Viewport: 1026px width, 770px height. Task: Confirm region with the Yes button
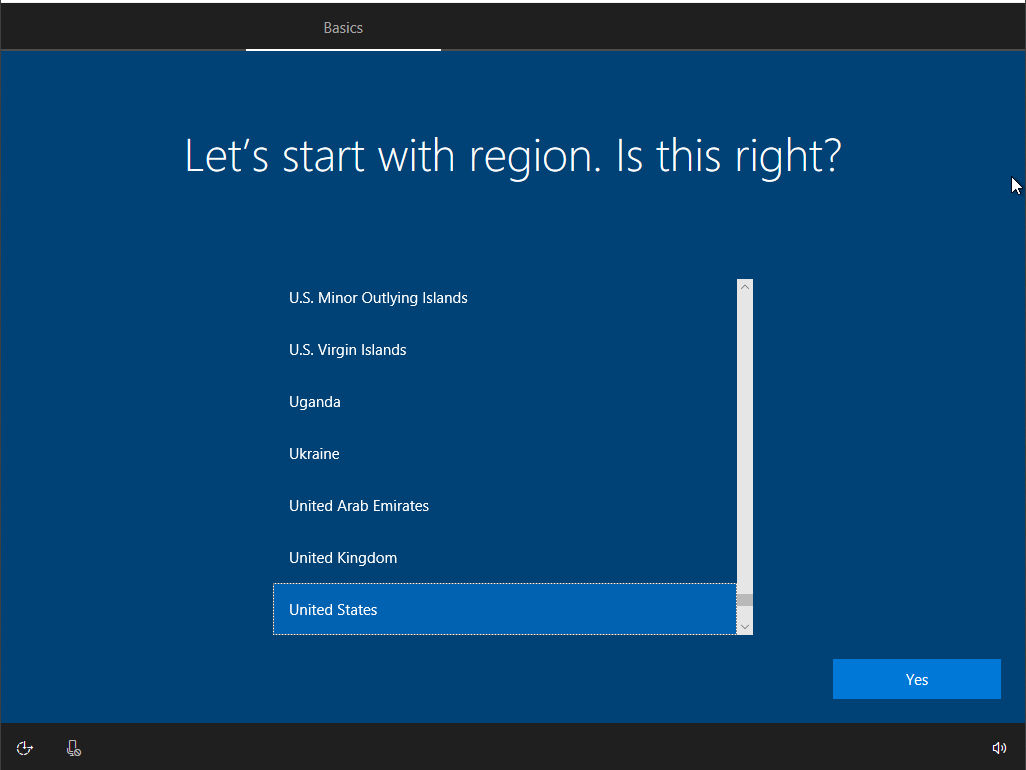(x=916, y=679)
